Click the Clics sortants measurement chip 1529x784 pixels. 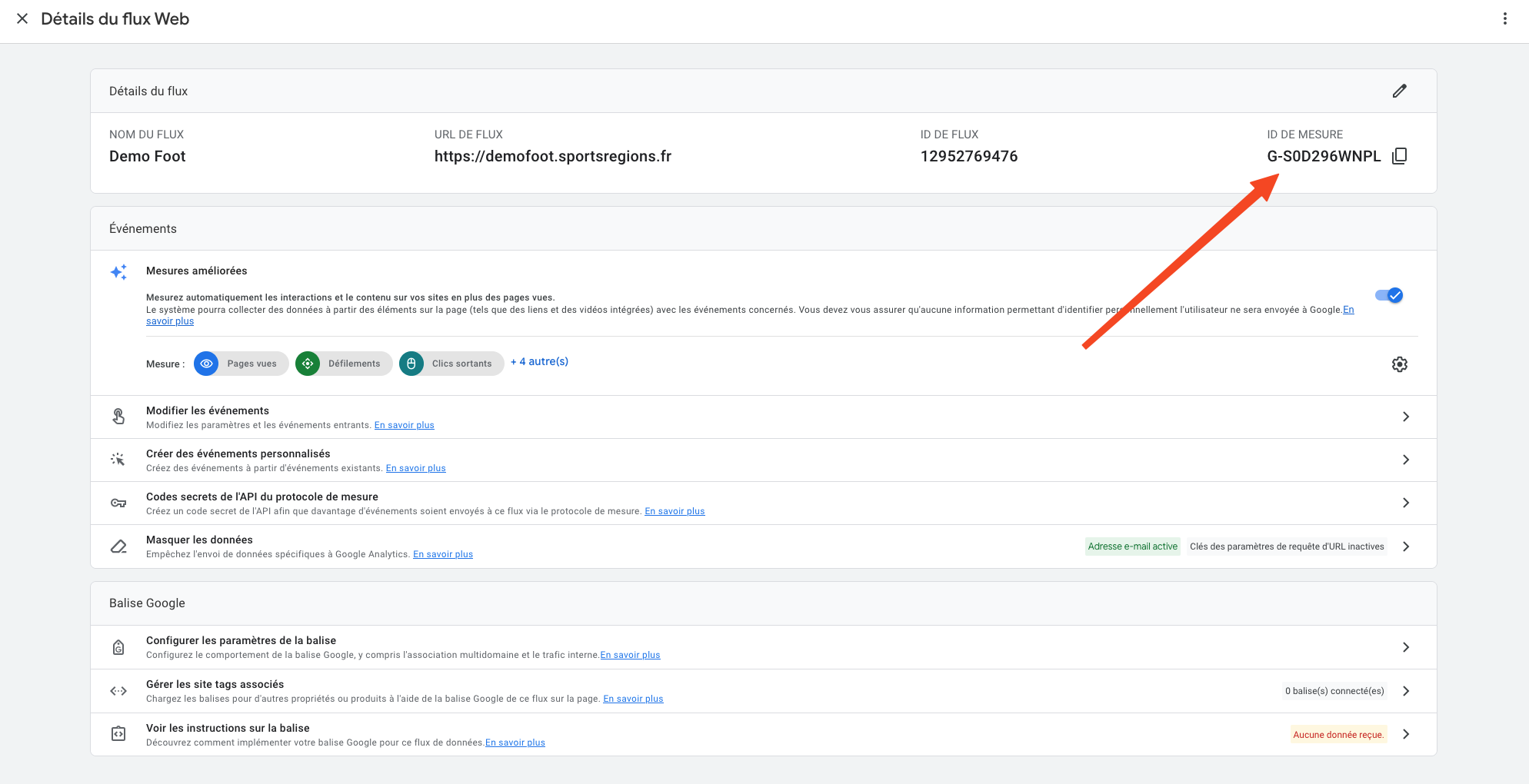451,364
